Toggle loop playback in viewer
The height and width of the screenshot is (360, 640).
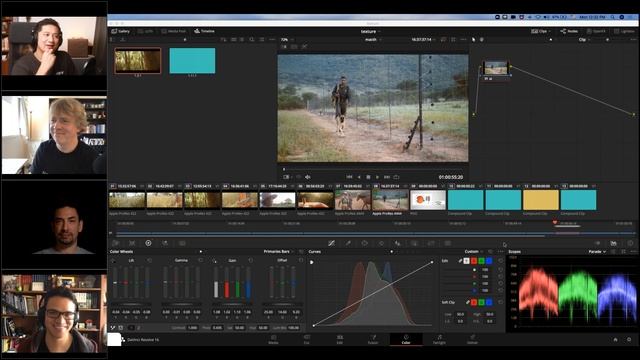[x=396, y=177]
